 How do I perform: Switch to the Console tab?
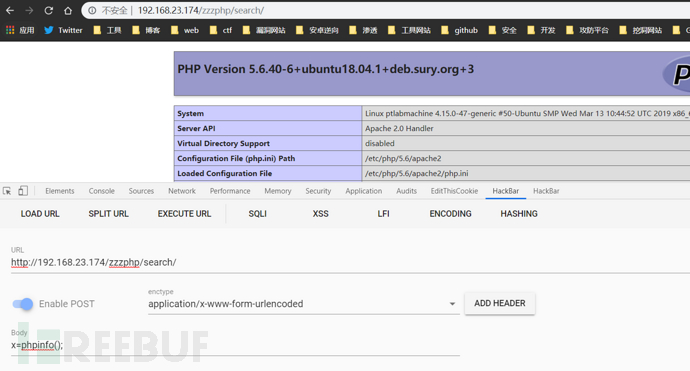coord(102,191)
